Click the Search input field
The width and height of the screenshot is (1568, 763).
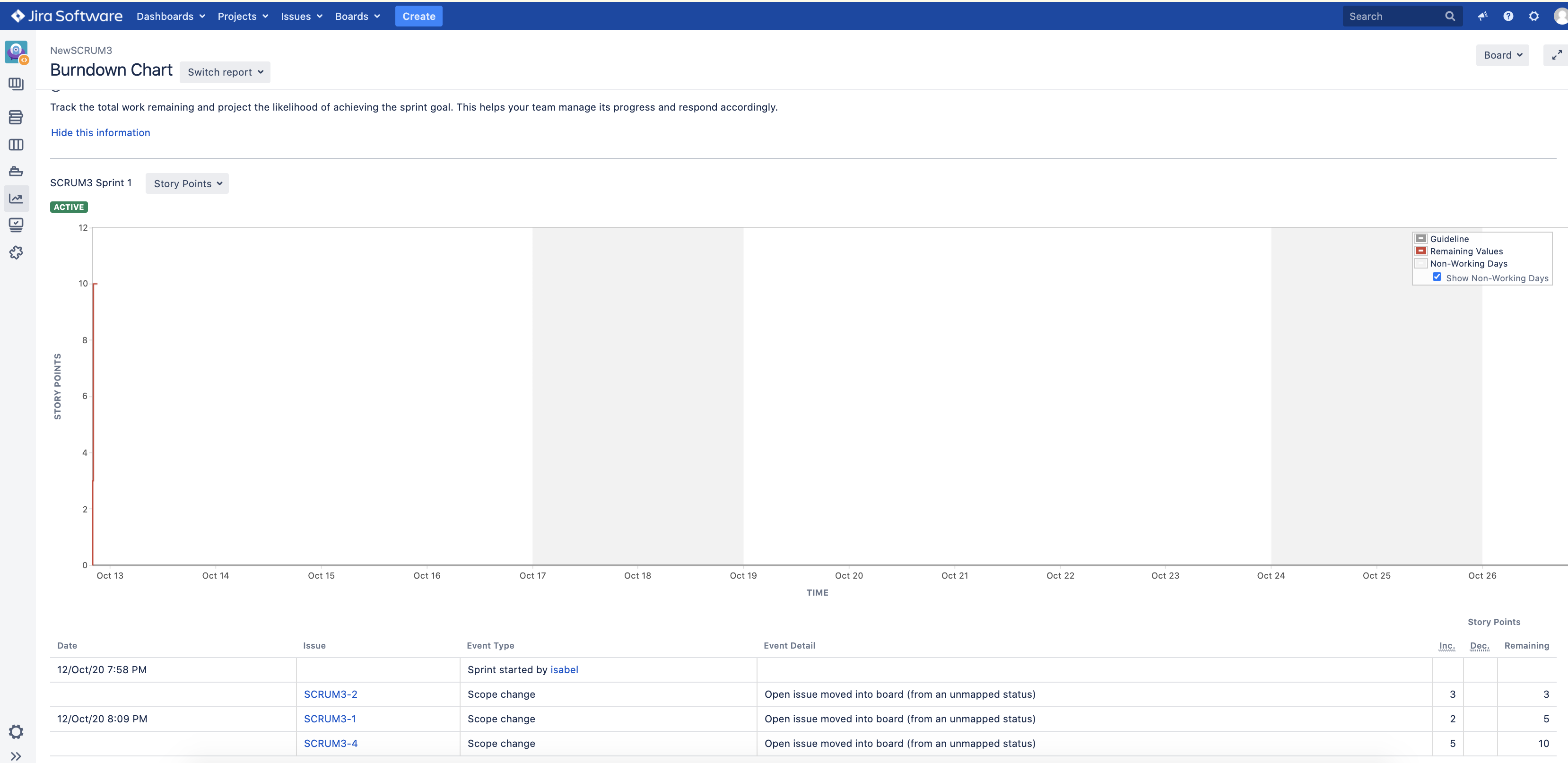pyautogui.click(x=1393, y=17)
